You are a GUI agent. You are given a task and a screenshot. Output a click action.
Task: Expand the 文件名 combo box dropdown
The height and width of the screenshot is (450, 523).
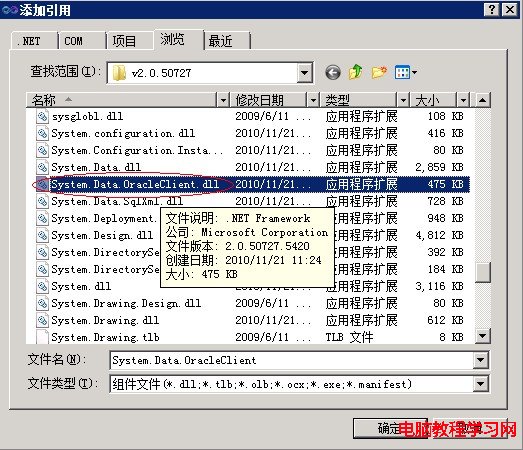click(480, 360)
